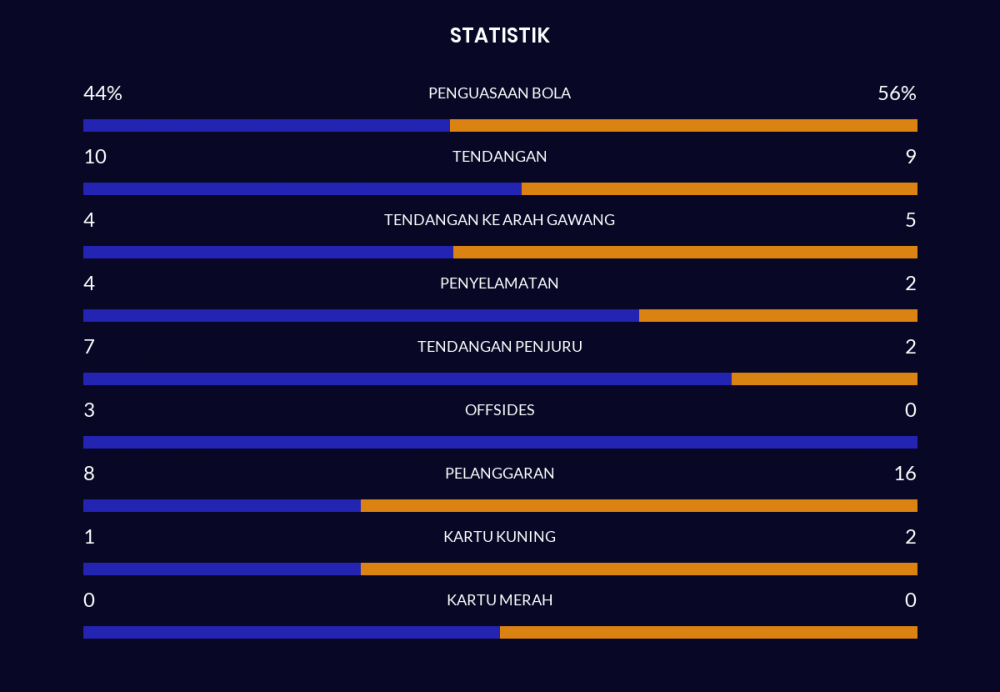Image resolution: width=1000 pixels, height=692 pixels.
Task: Select the Penguasaan Bola label
Action: [x=499, y=93]
